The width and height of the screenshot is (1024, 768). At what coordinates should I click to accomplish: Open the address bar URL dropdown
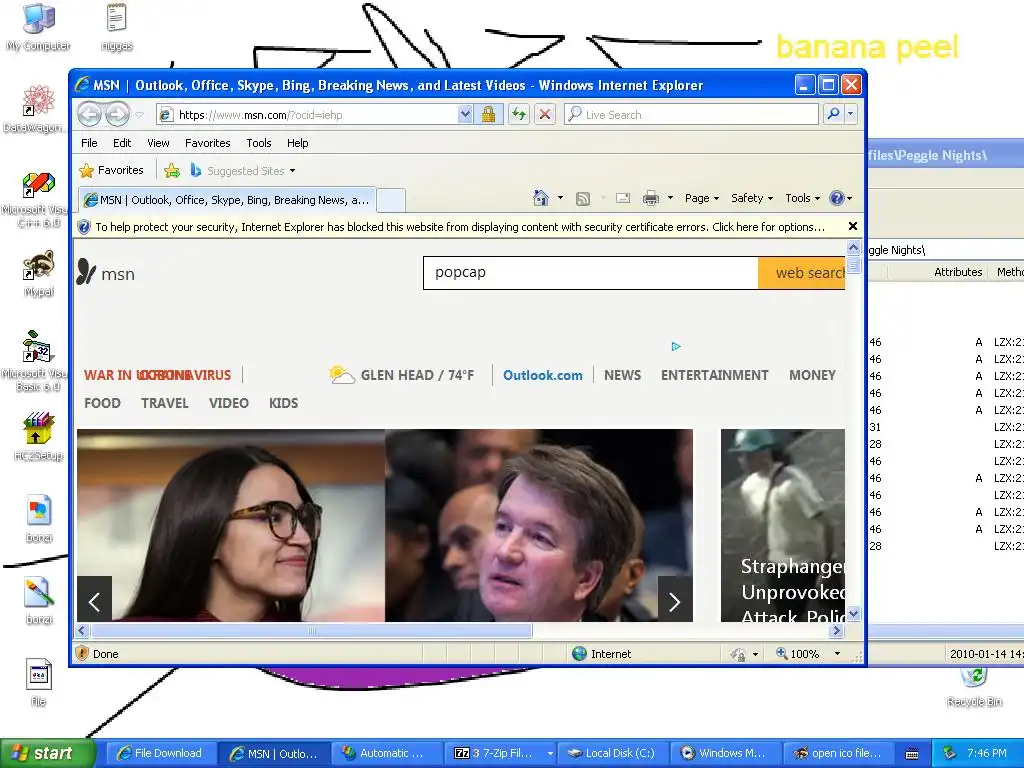pyautogui.click(x=464, y=115)
